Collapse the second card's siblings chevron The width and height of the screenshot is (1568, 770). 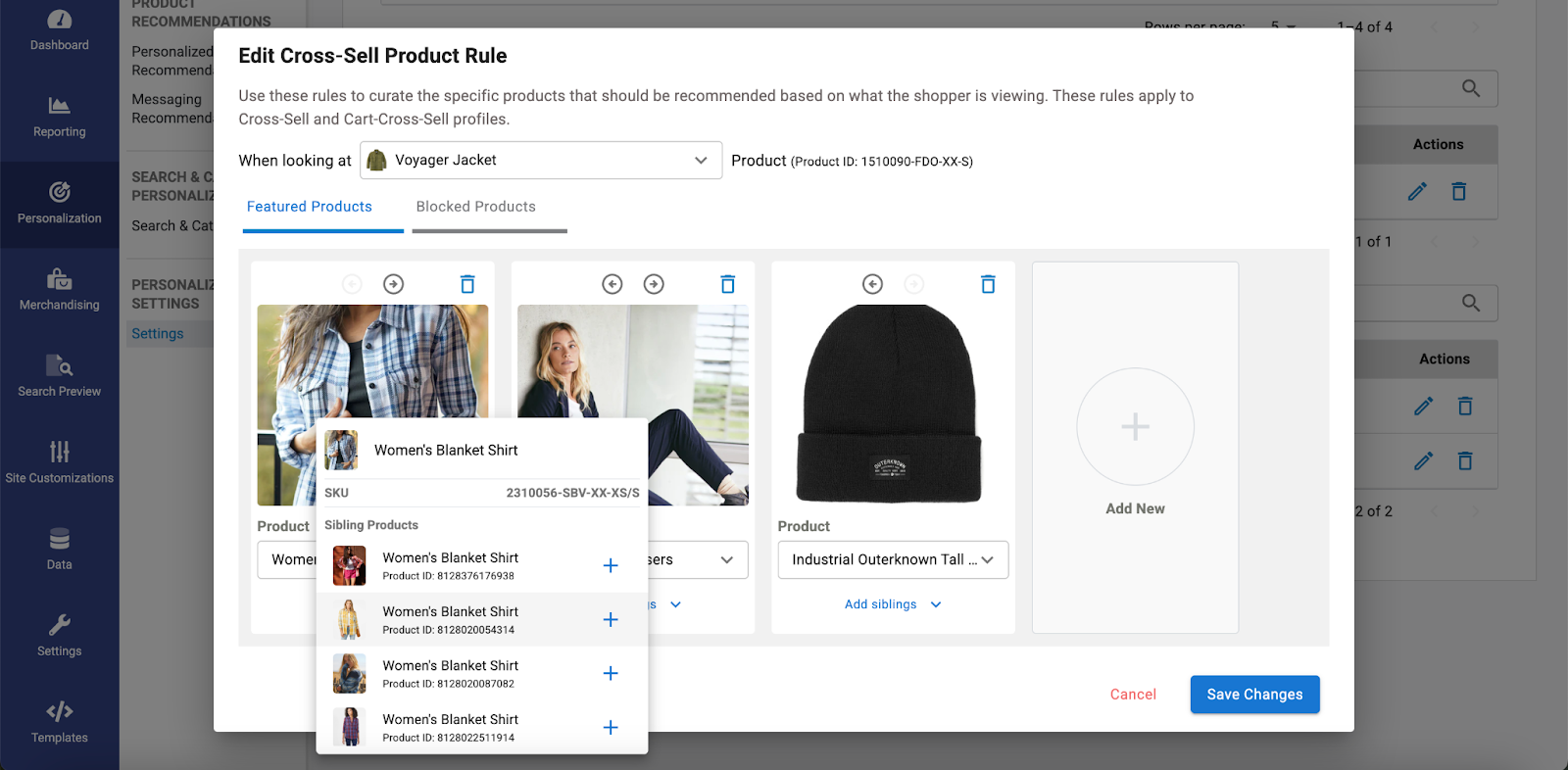coord(675,604)
